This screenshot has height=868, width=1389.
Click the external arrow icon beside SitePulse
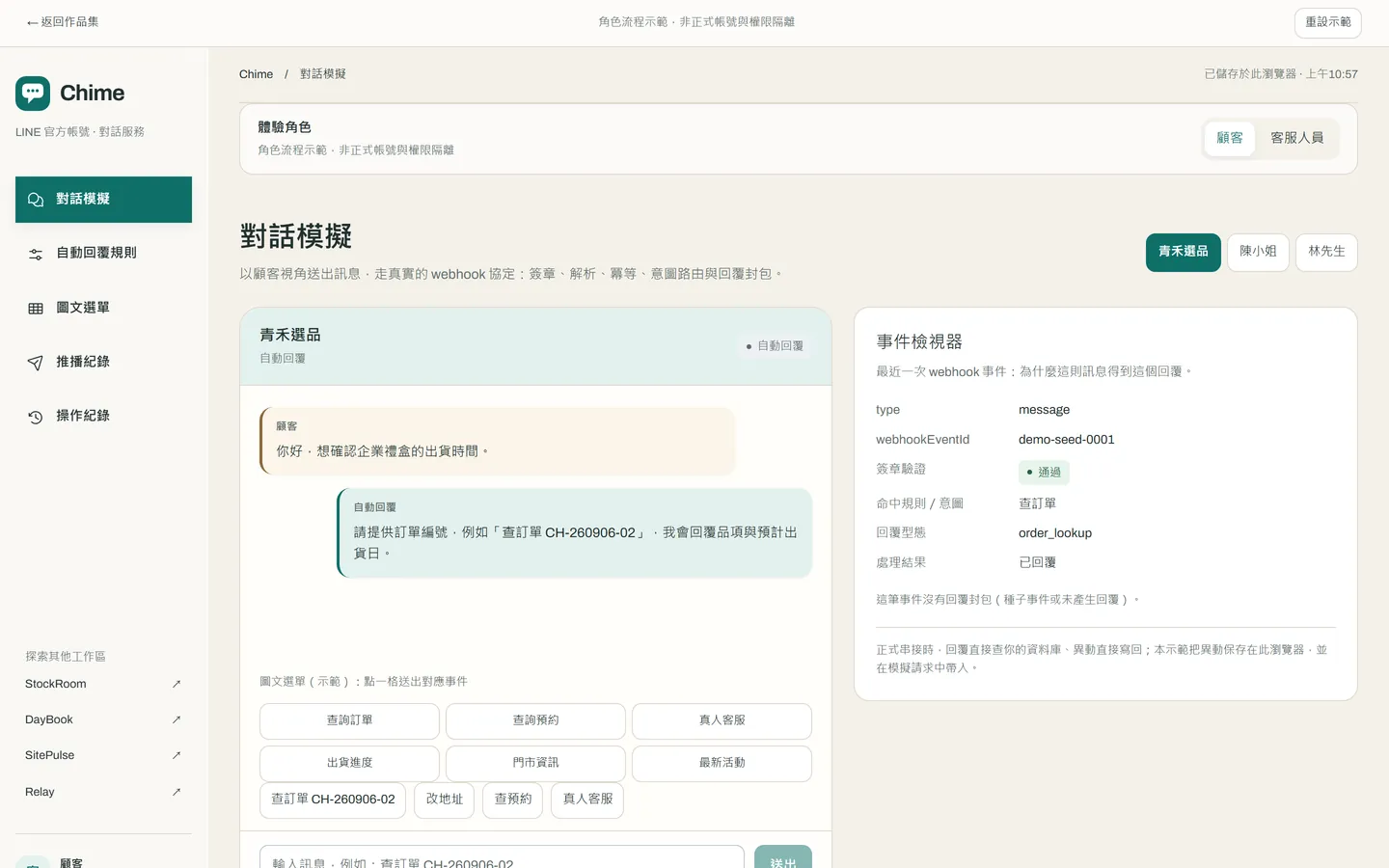pyautogui.click(x=177, y=755)
